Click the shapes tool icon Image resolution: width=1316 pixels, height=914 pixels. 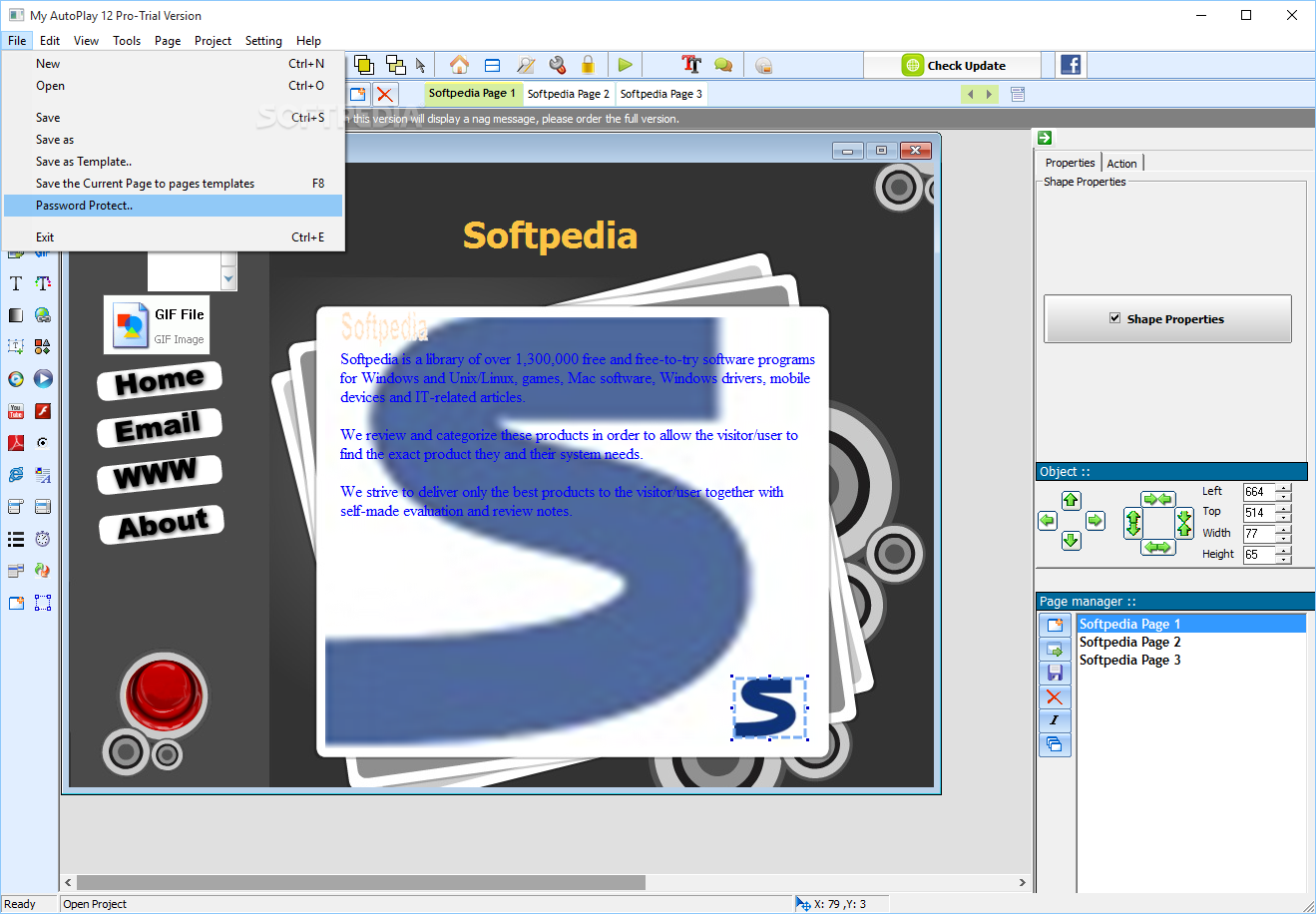point(43,347)
